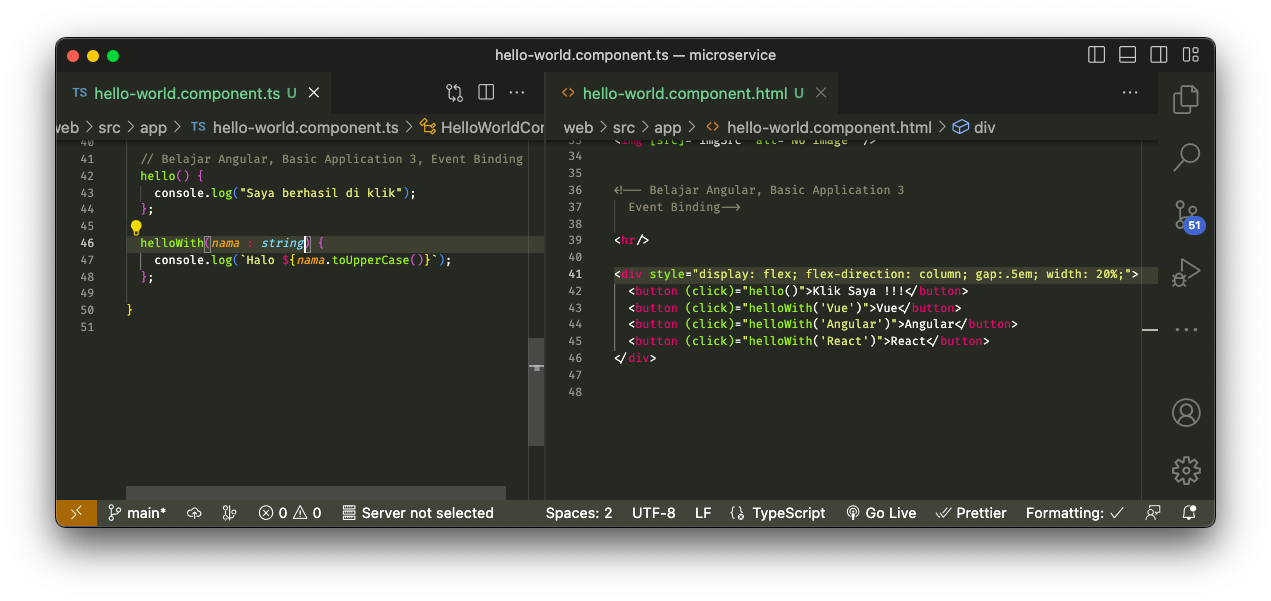
Task: Toggle the primary side bar
Action: (x=1097, y=55)
